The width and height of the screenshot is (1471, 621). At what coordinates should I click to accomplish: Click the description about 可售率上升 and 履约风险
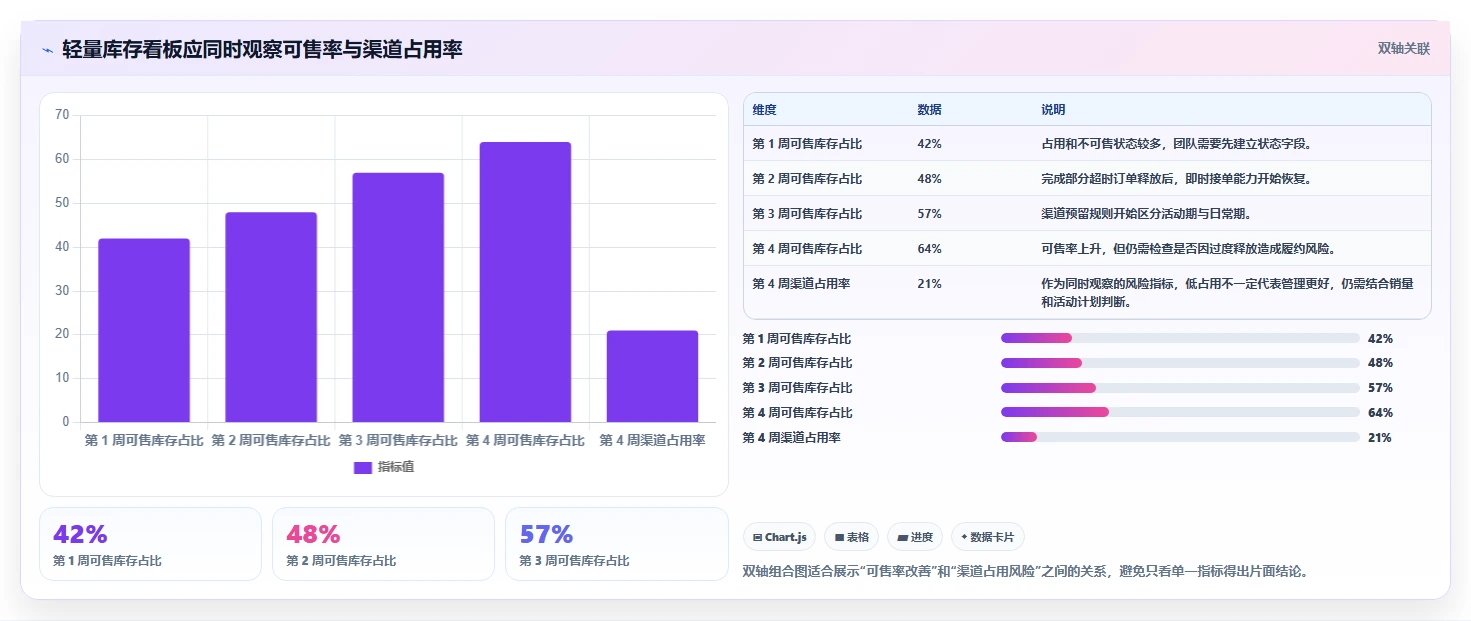coord(1188,249)
